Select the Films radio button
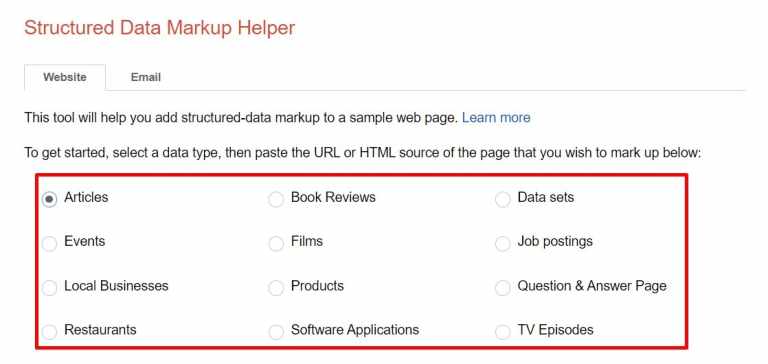The image size is (768, 364). click(276, 243)
